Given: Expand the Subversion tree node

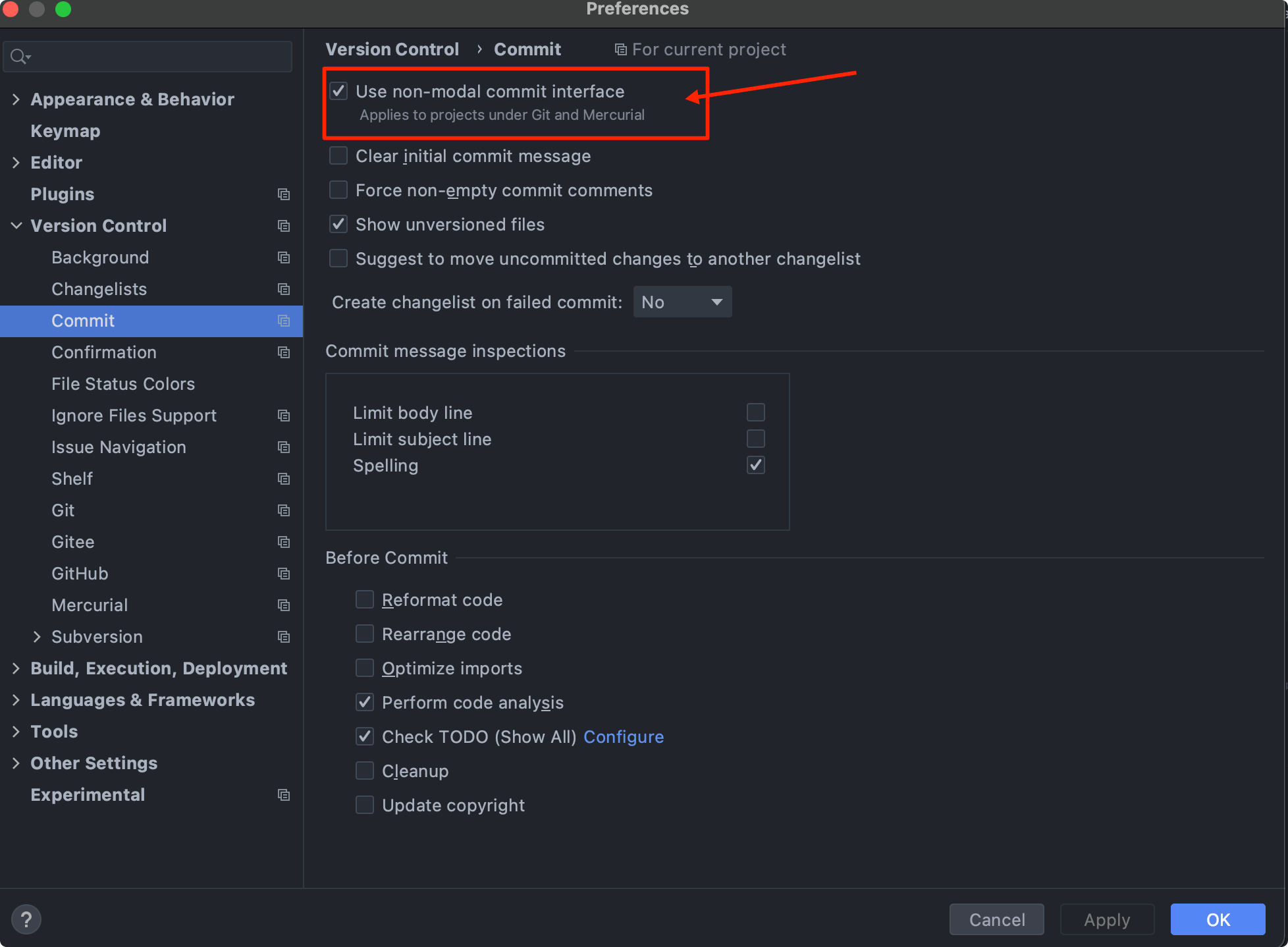Looking at the screenshot, I should pos(37,637).
